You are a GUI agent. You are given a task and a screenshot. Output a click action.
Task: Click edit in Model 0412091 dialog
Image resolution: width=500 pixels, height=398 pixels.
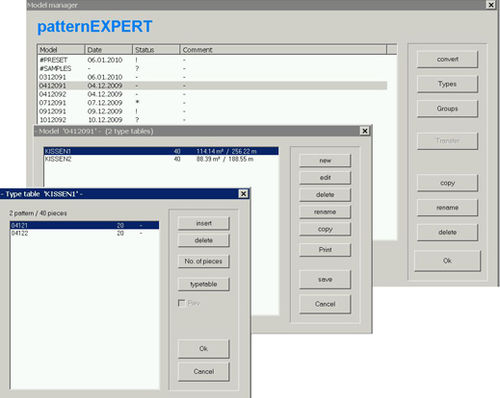click(325, 178)
